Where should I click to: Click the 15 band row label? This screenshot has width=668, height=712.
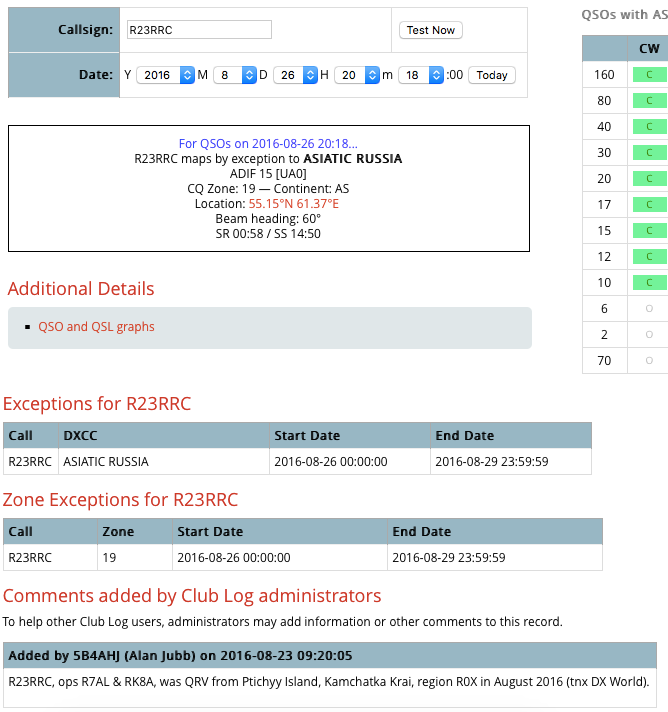click(604, 231)
